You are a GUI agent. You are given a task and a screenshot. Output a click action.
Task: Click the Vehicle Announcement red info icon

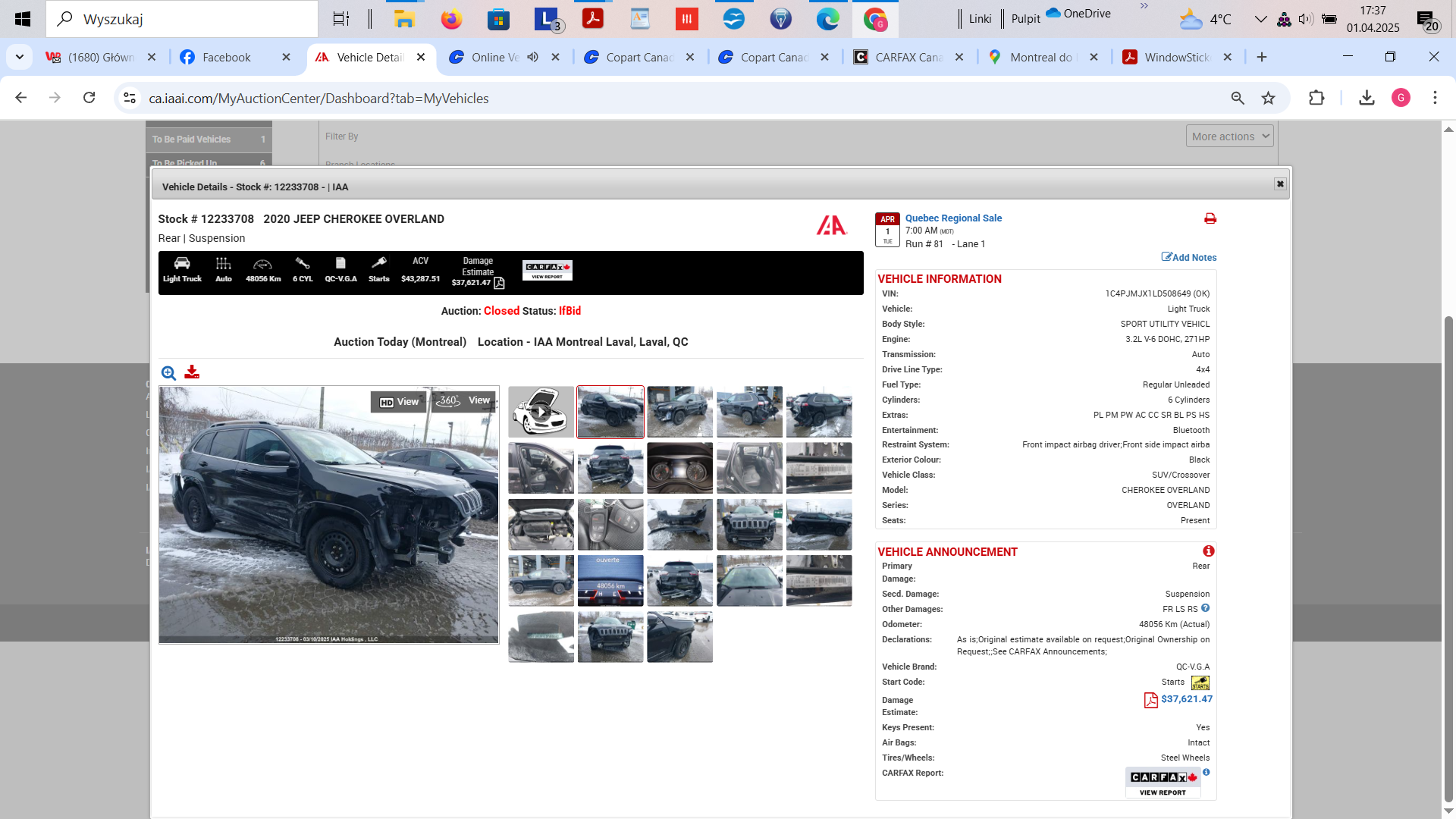tap(1208, 551)
